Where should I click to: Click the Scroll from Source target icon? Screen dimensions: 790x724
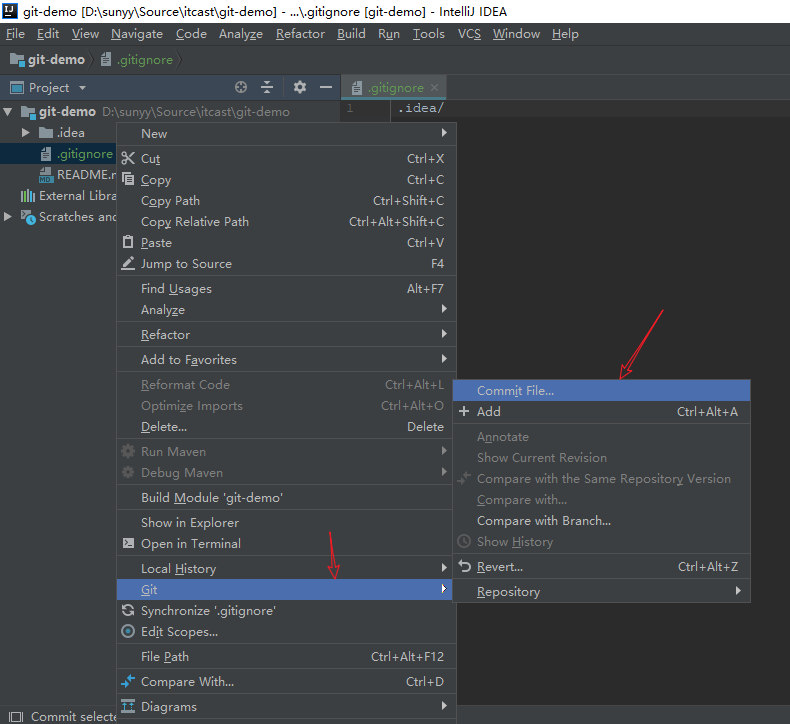coord(240,88)
